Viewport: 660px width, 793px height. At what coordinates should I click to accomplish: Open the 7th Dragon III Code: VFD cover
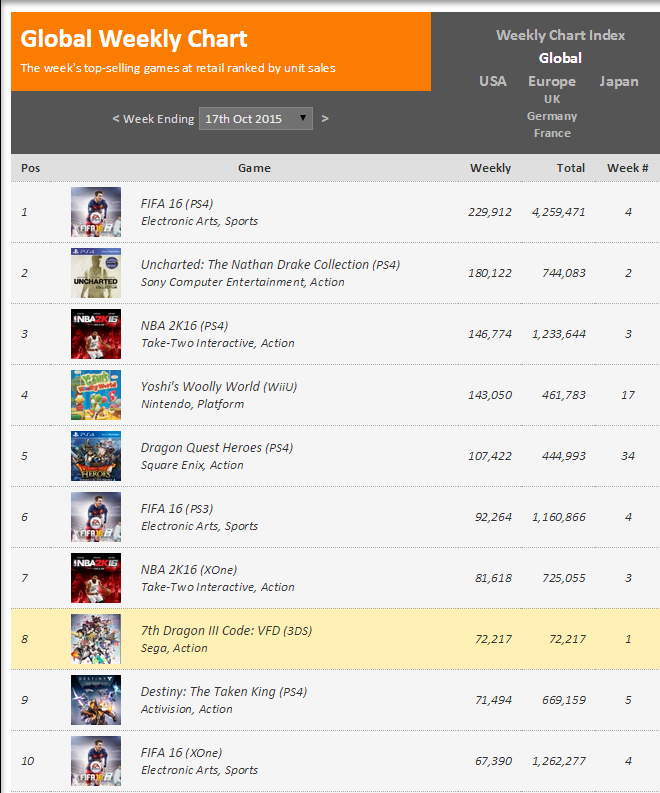click(x=96, y=639)
